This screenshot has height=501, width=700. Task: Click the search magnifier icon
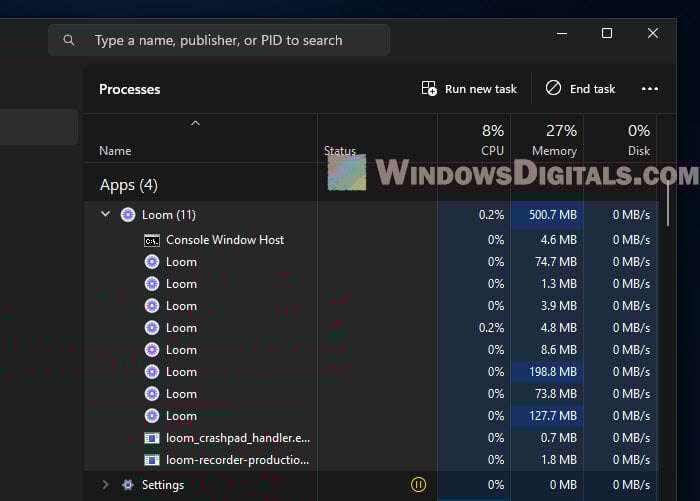tap(69, 41)
